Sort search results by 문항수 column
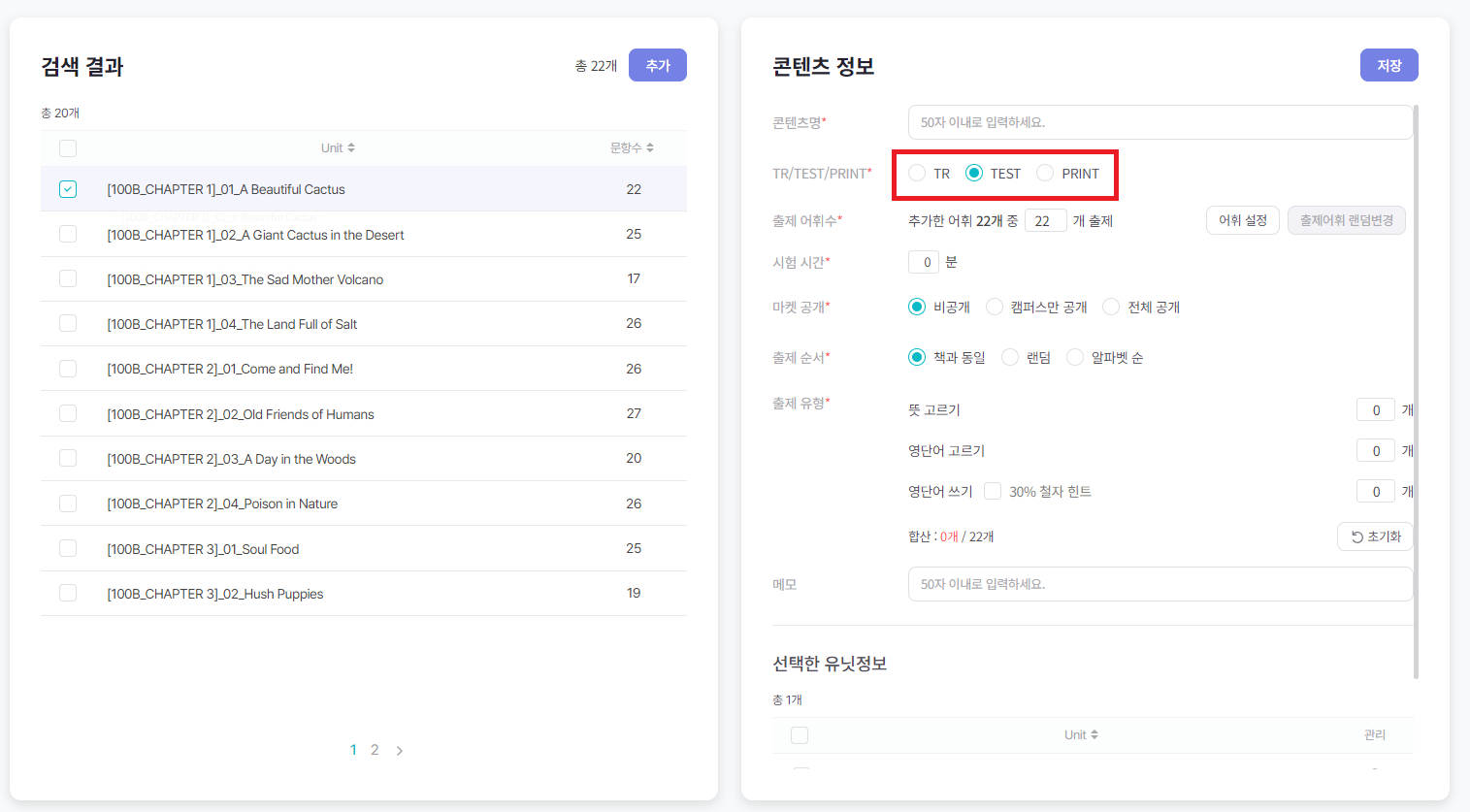This screenshot has height=812, width=1470. point(650,148)
